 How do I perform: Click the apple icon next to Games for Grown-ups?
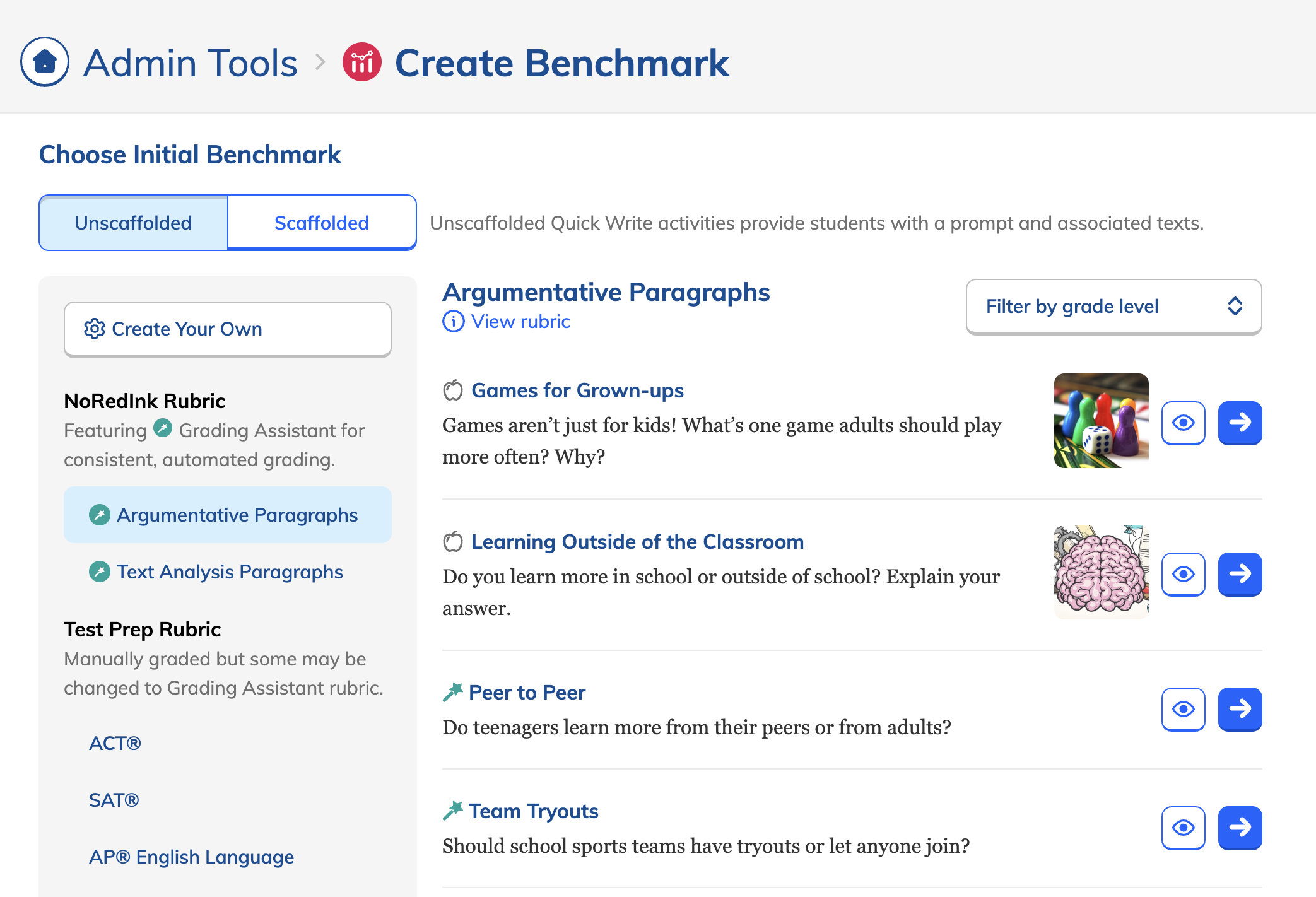[453, 390]
